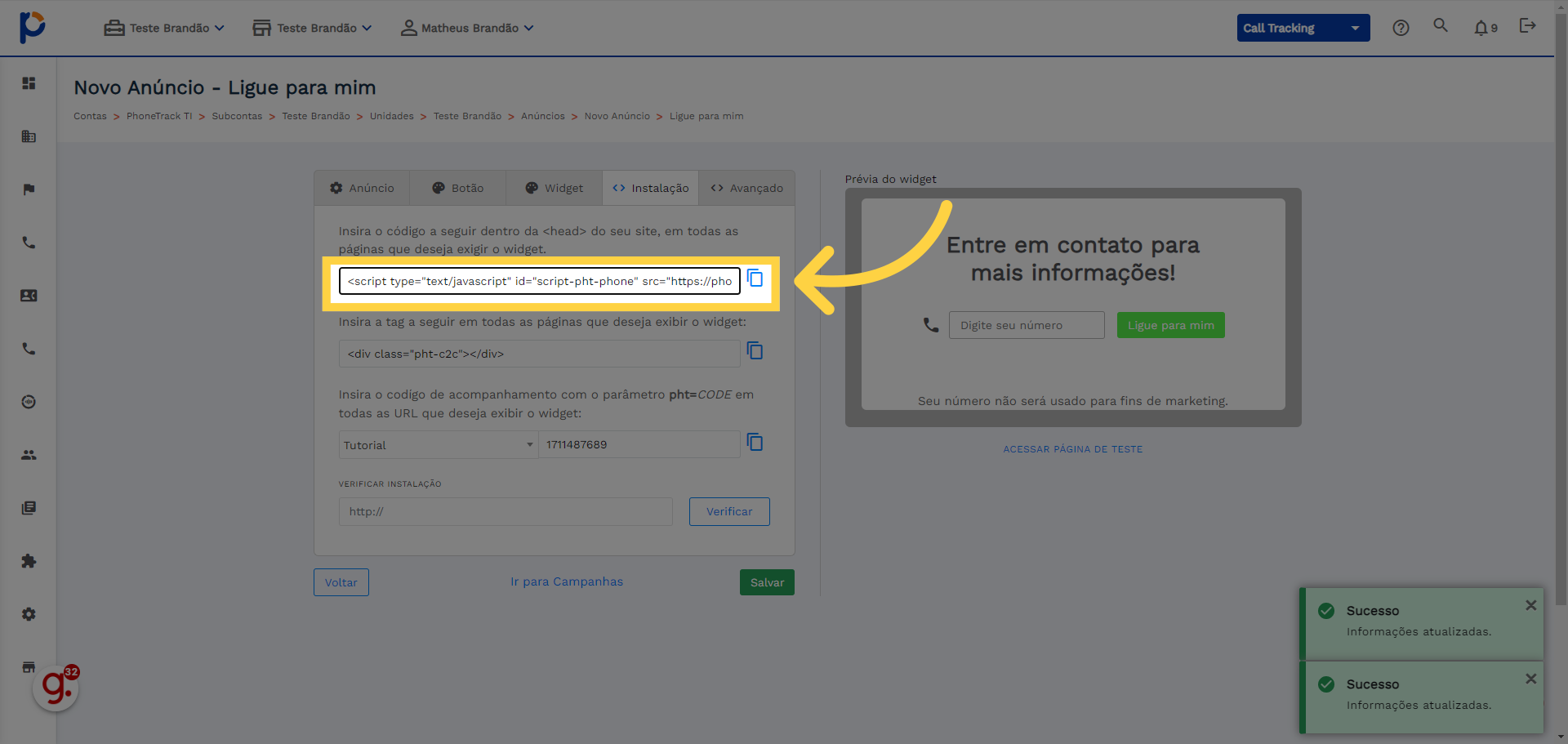
Task: Click the Voltar button
Action: [x=341, y=582]
